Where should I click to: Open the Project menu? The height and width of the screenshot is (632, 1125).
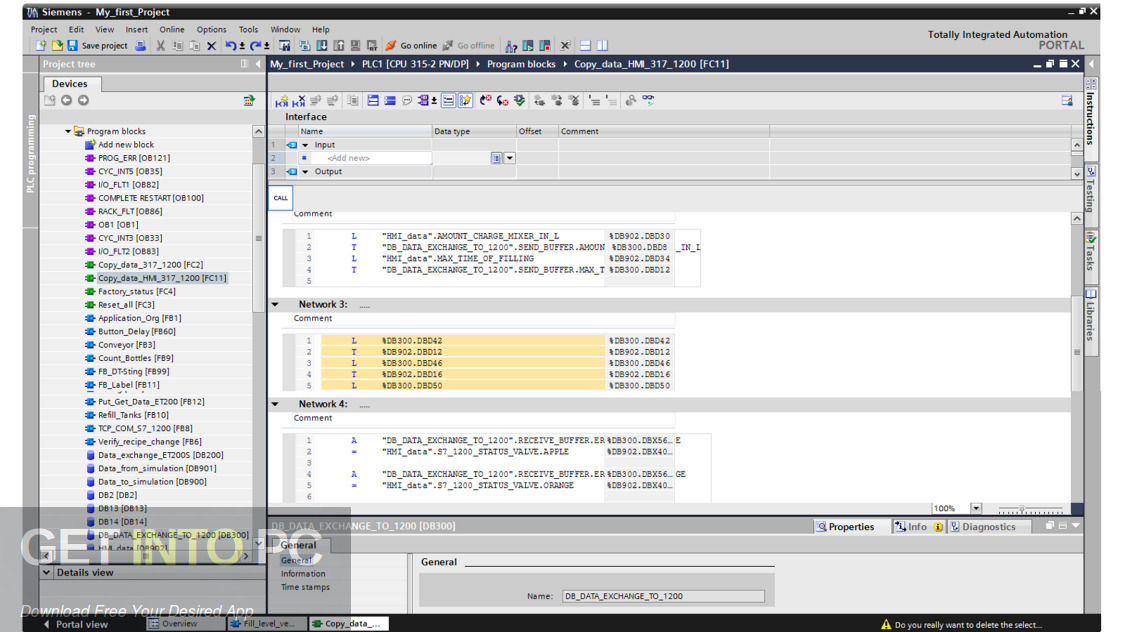(x=44, y=29)
